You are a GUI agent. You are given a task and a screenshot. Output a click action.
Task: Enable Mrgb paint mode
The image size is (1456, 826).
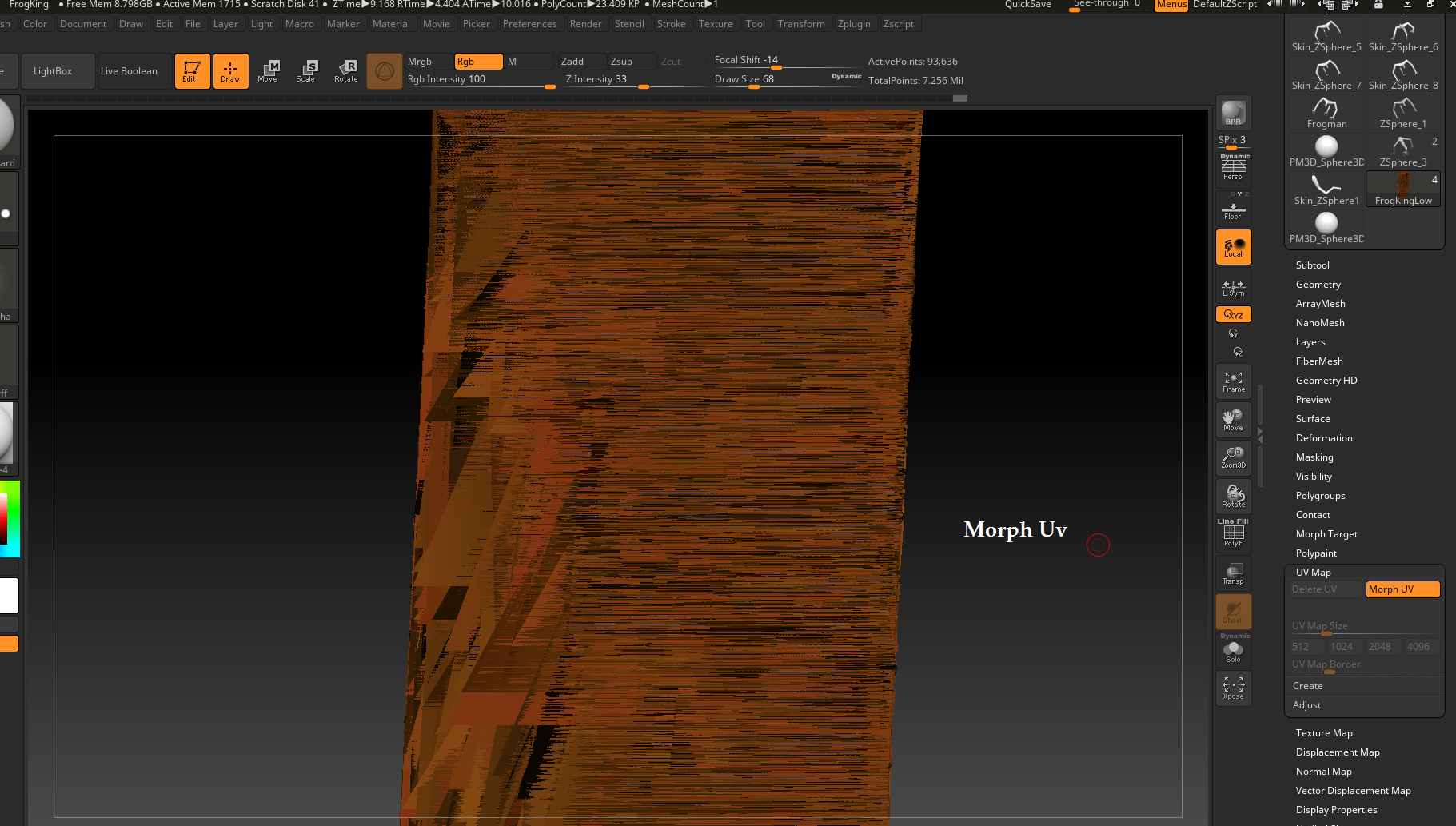[x=428, y=62]
